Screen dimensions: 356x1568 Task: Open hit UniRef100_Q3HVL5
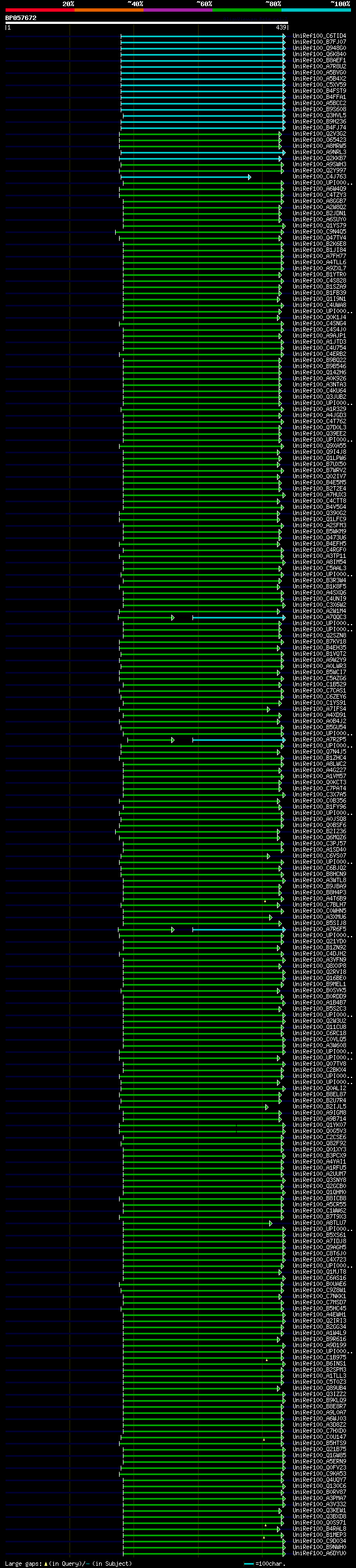pos(319,115)
